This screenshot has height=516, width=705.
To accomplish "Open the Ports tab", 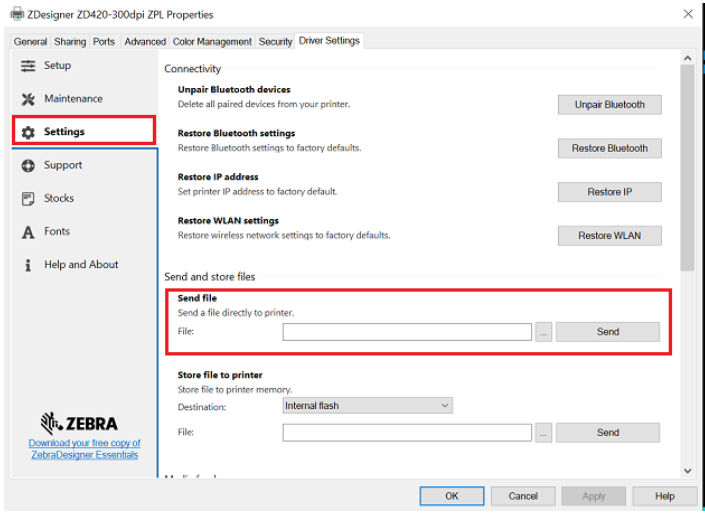I will (x=104, y=42).
